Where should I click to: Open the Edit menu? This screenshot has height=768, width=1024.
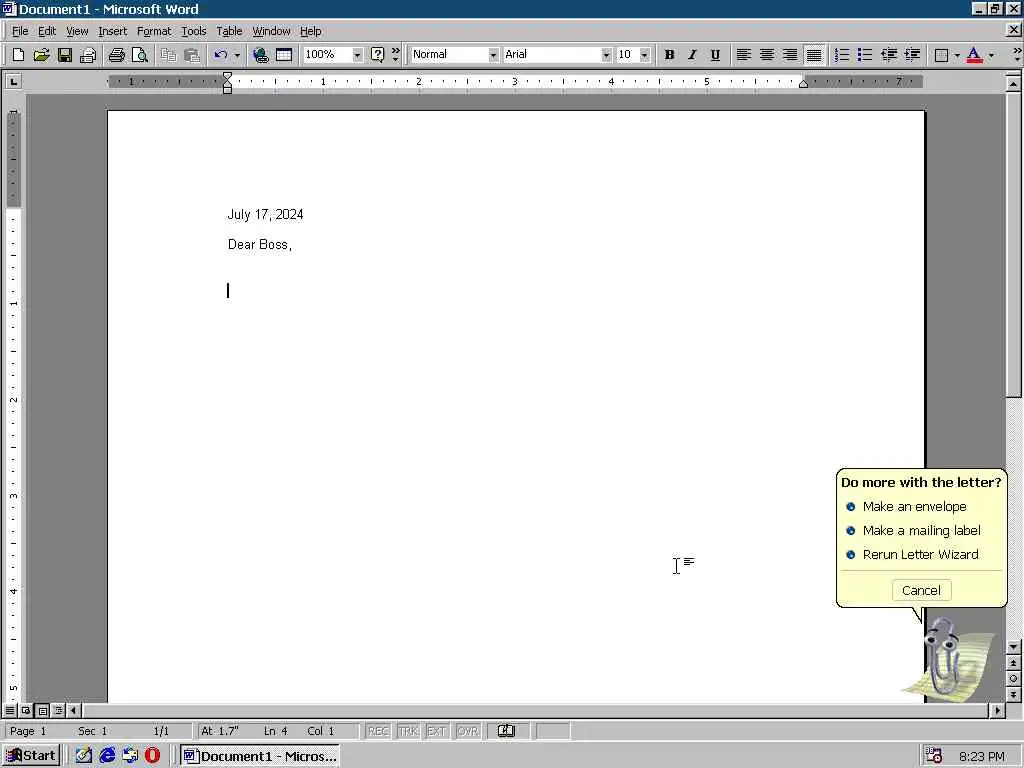click(46, 31)
